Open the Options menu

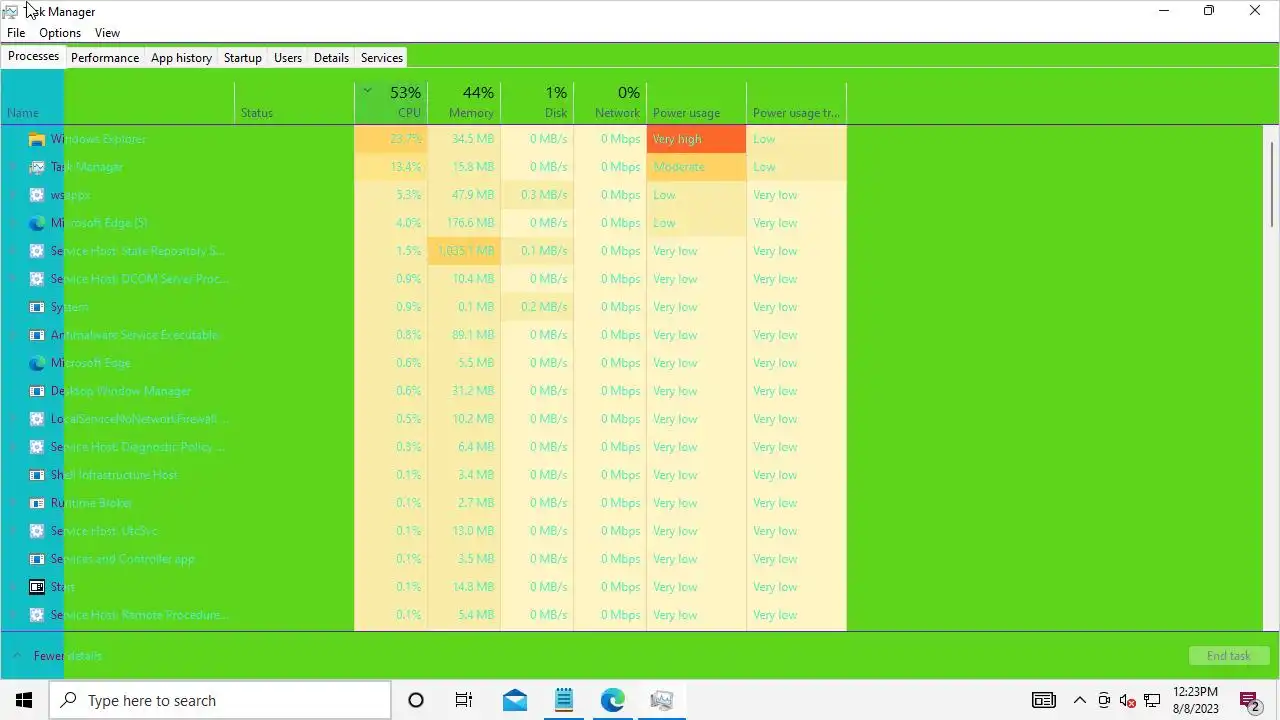pyautogui.click(x=60, y=33)
